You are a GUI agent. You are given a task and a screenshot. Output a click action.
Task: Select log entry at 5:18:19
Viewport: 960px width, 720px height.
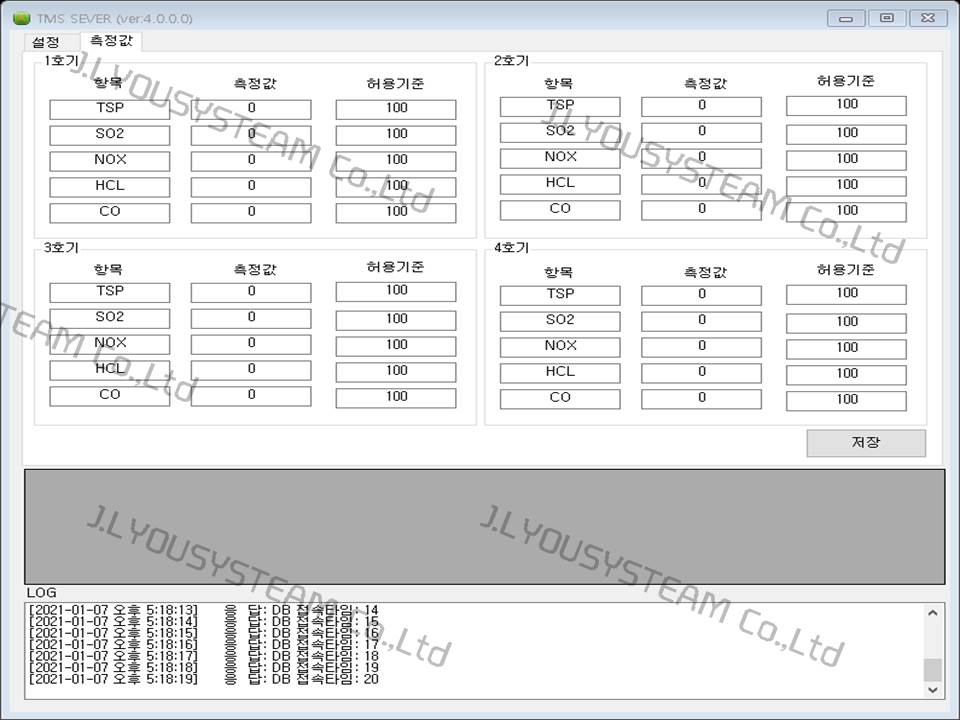[x=203, y=679]
